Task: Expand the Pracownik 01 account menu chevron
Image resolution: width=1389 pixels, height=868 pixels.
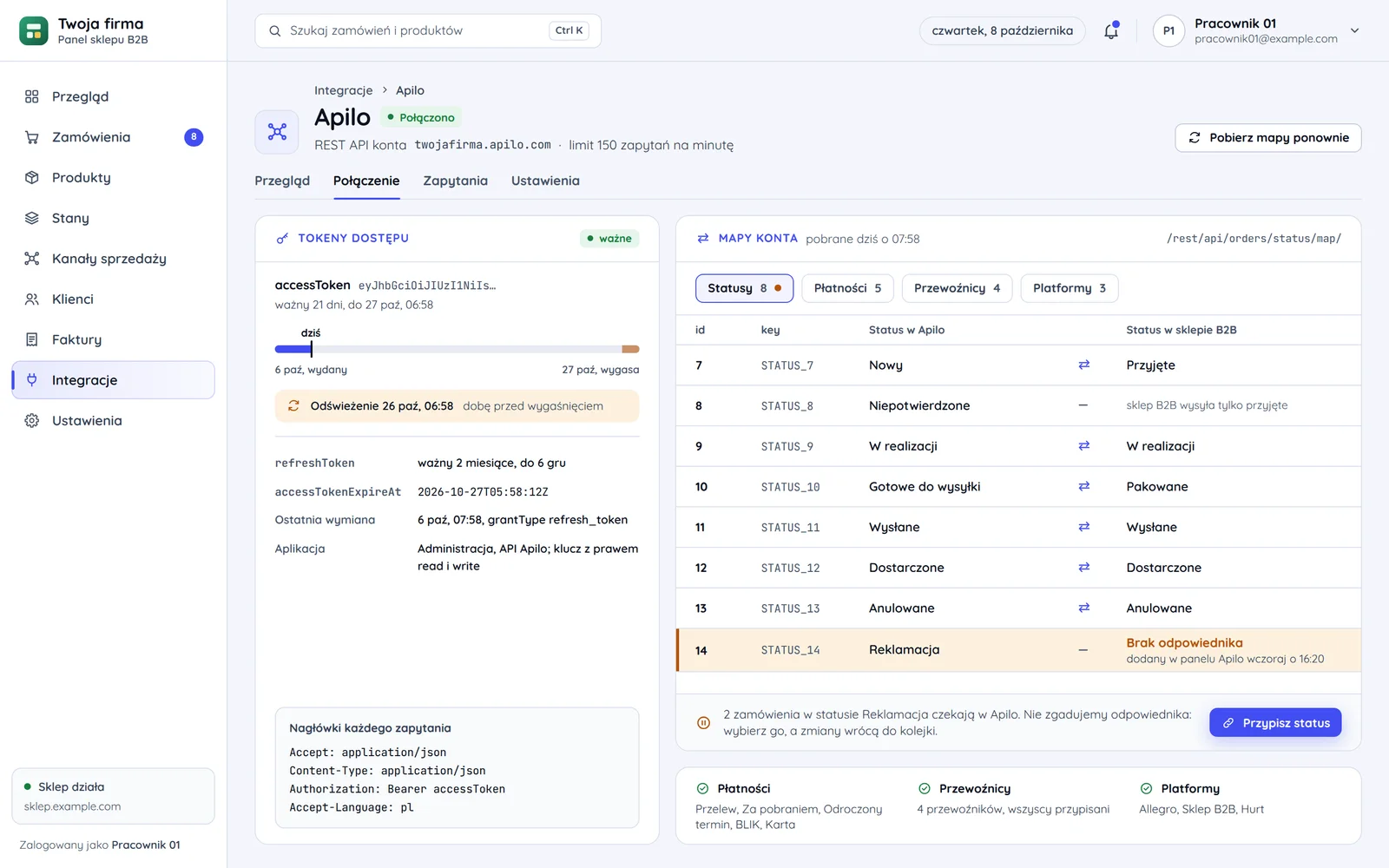Action: pyautogui.click(x=1354, y=31)
